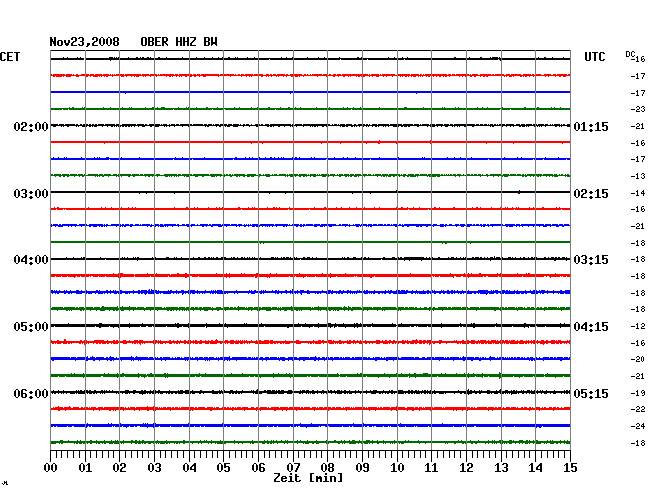Image resolution: width=650 pixels, height=494 pixels.
Task: Click the "06" minute axis label
Action: (x=258, y=468)
